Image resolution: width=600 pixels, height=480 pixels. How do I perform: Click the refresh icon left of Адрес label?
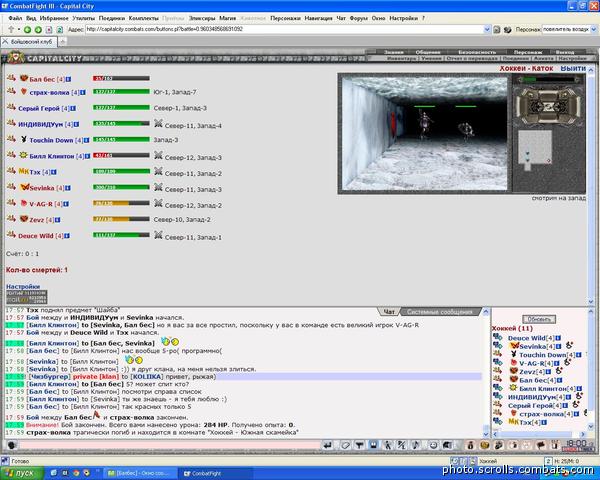pos(60,29)
